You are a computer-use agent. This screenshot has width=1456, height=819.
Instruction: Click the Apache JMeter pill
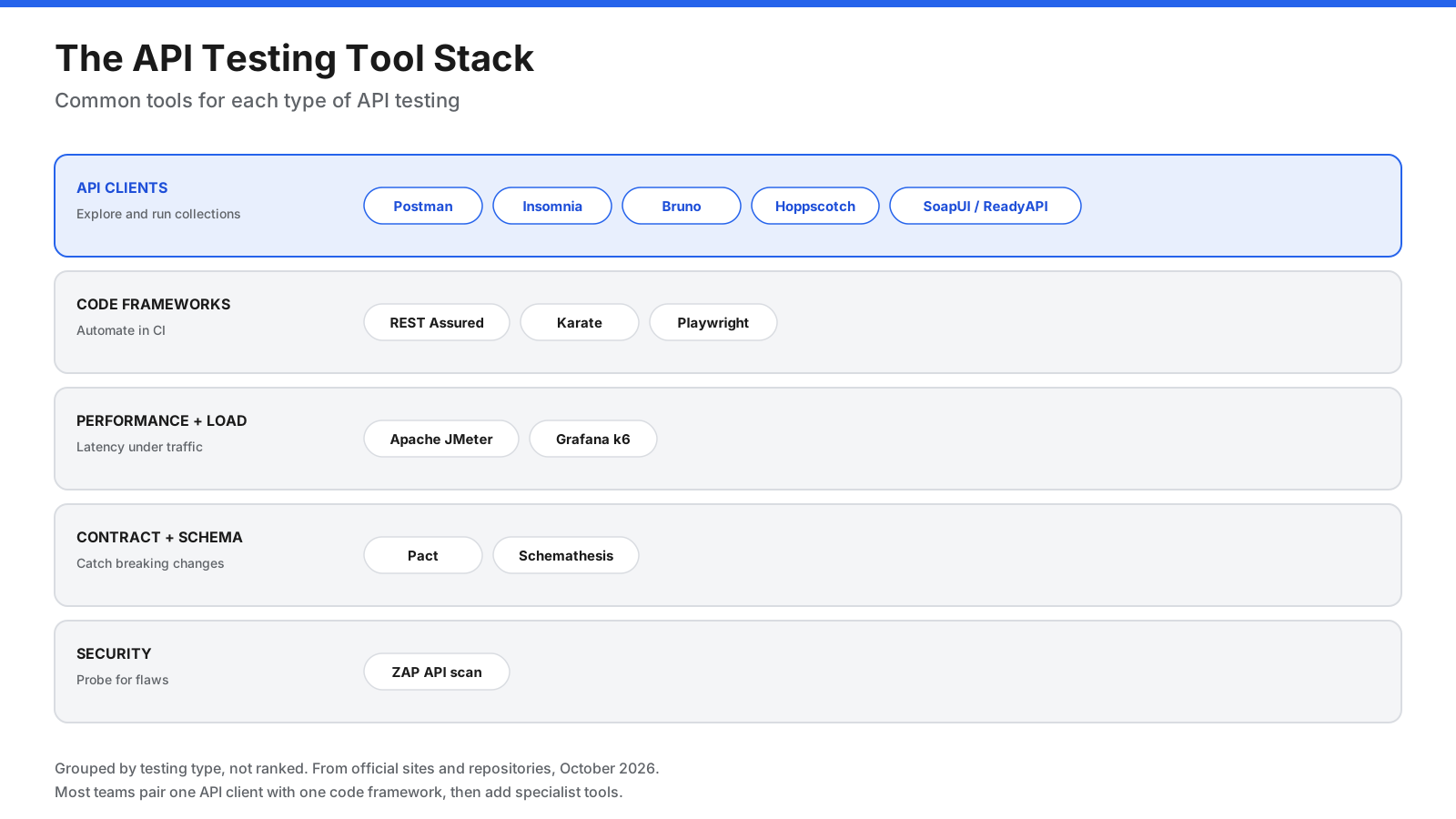(441, 439)
